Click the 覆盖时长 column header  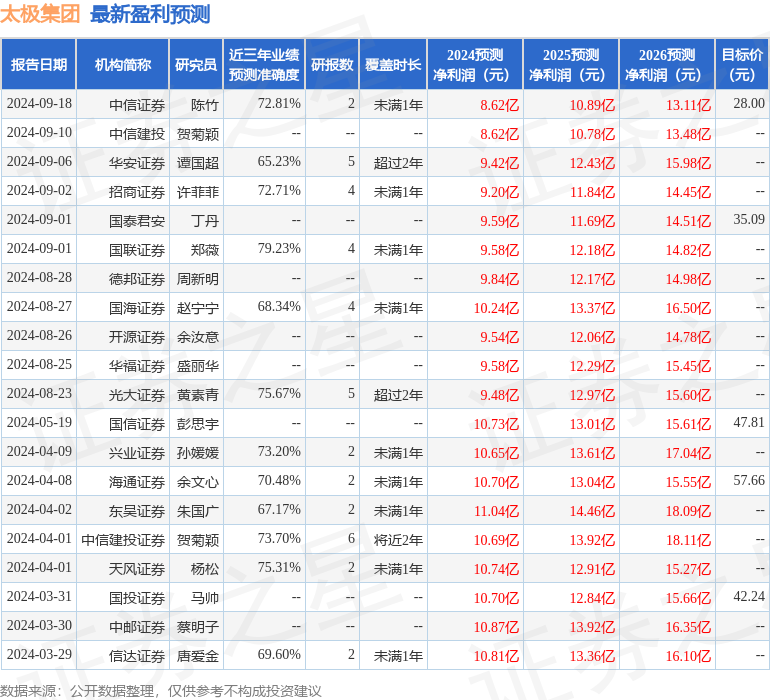(x=393, y=64)
